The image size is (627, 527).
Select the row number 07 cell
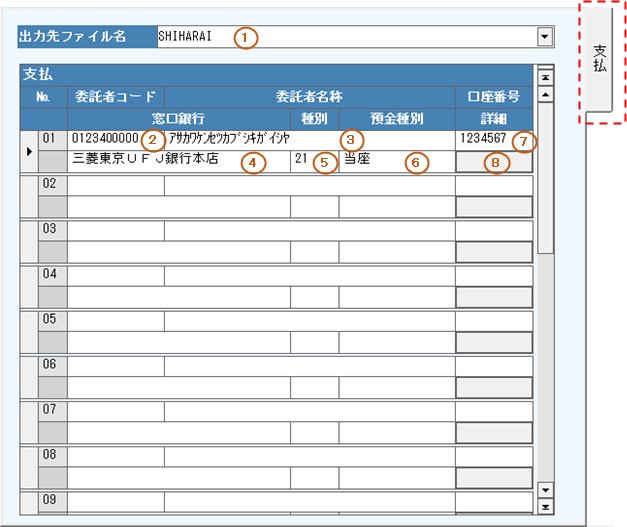pos(52,411)
